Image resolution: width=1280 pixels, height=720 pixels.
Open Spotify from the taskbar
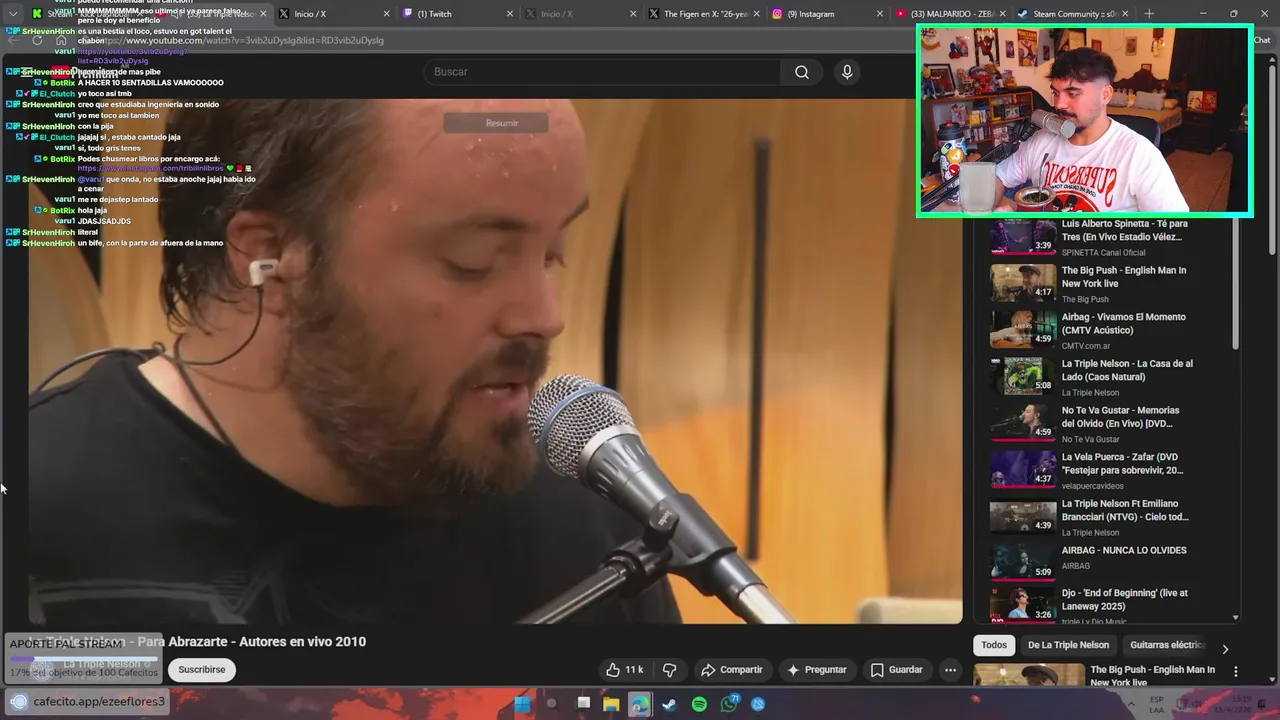(699, 704)
